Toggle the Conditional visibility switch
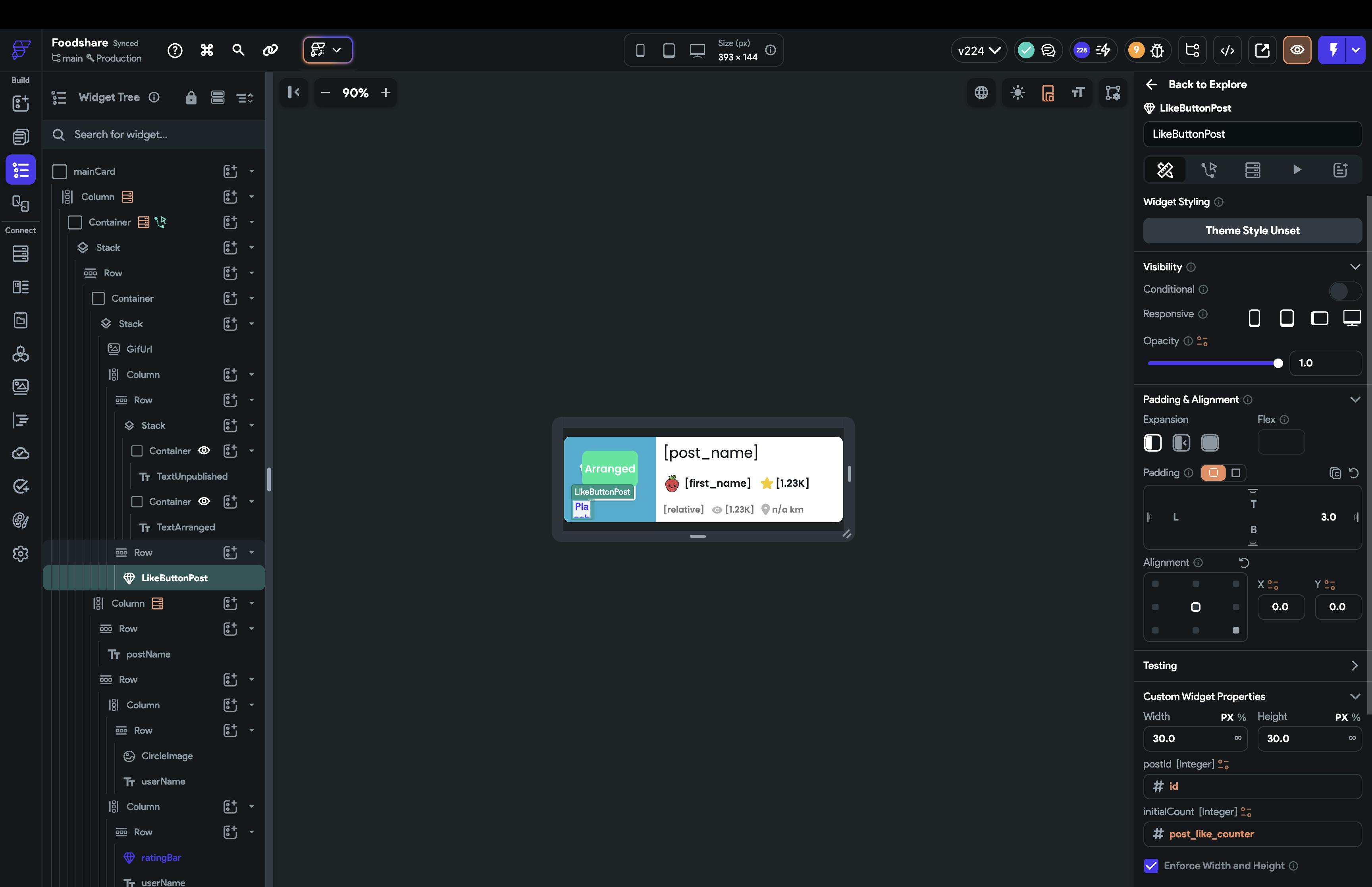 pyautogui.click(x=1344, y=290)
